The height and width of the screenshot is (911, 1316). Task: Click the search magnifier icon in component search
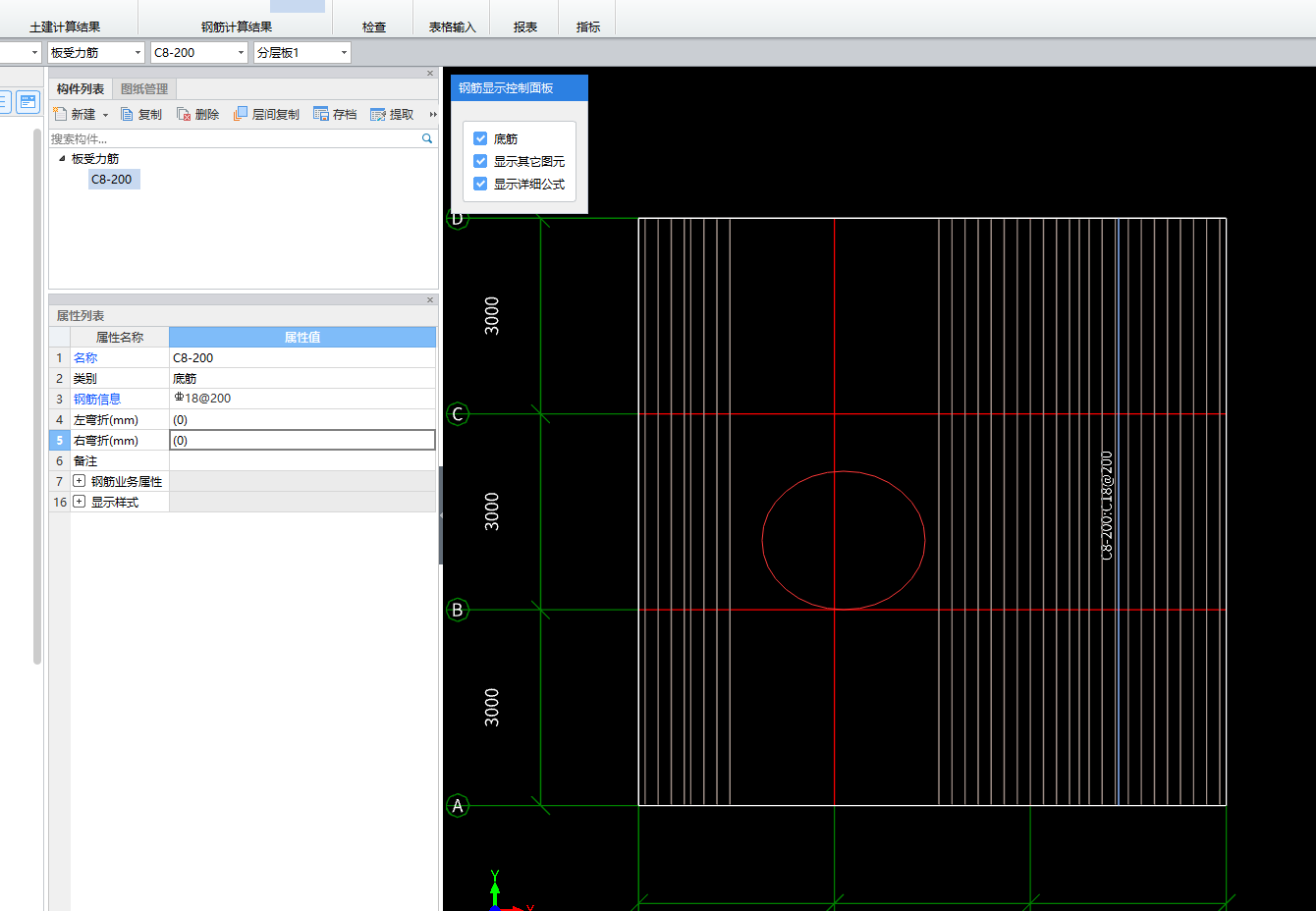[x=427, y=138]
